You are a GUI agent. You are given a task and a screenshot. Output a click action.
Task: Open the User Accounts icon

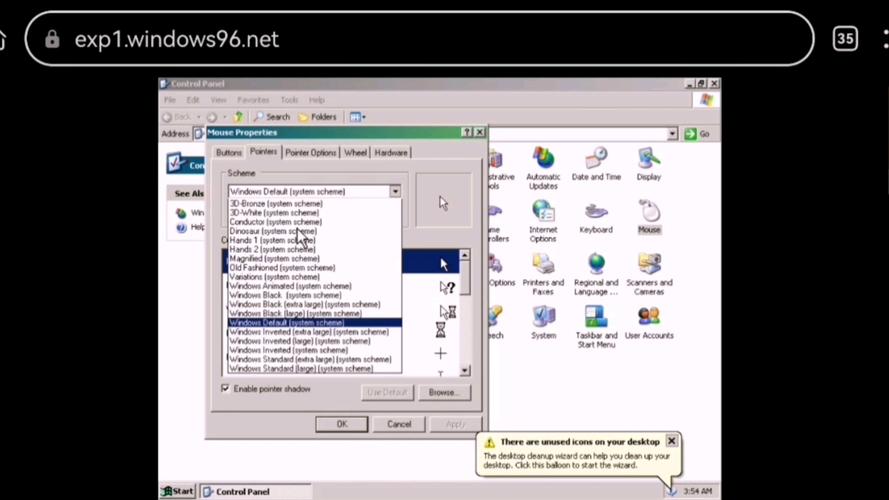(x=649, y=323)
